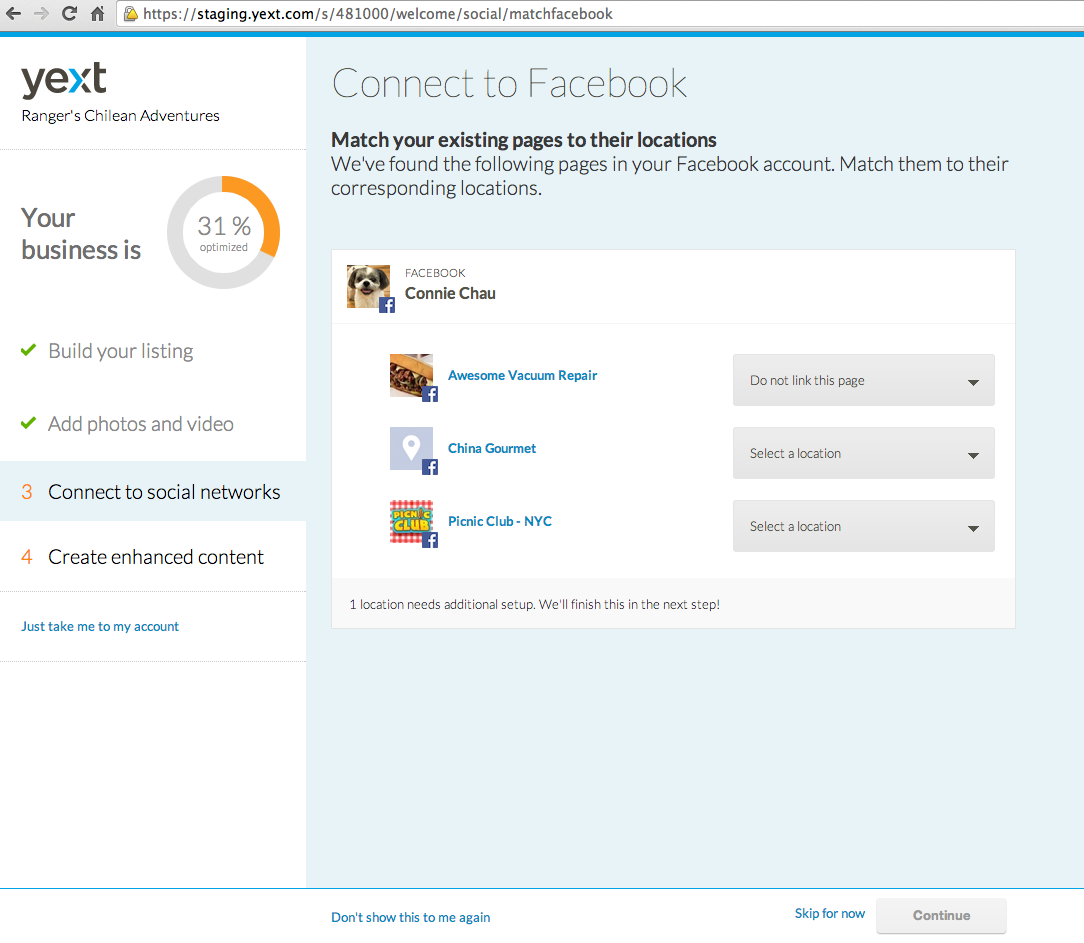Follow Just take me to my account link
Screen dimensions: 1084x943
100,626
